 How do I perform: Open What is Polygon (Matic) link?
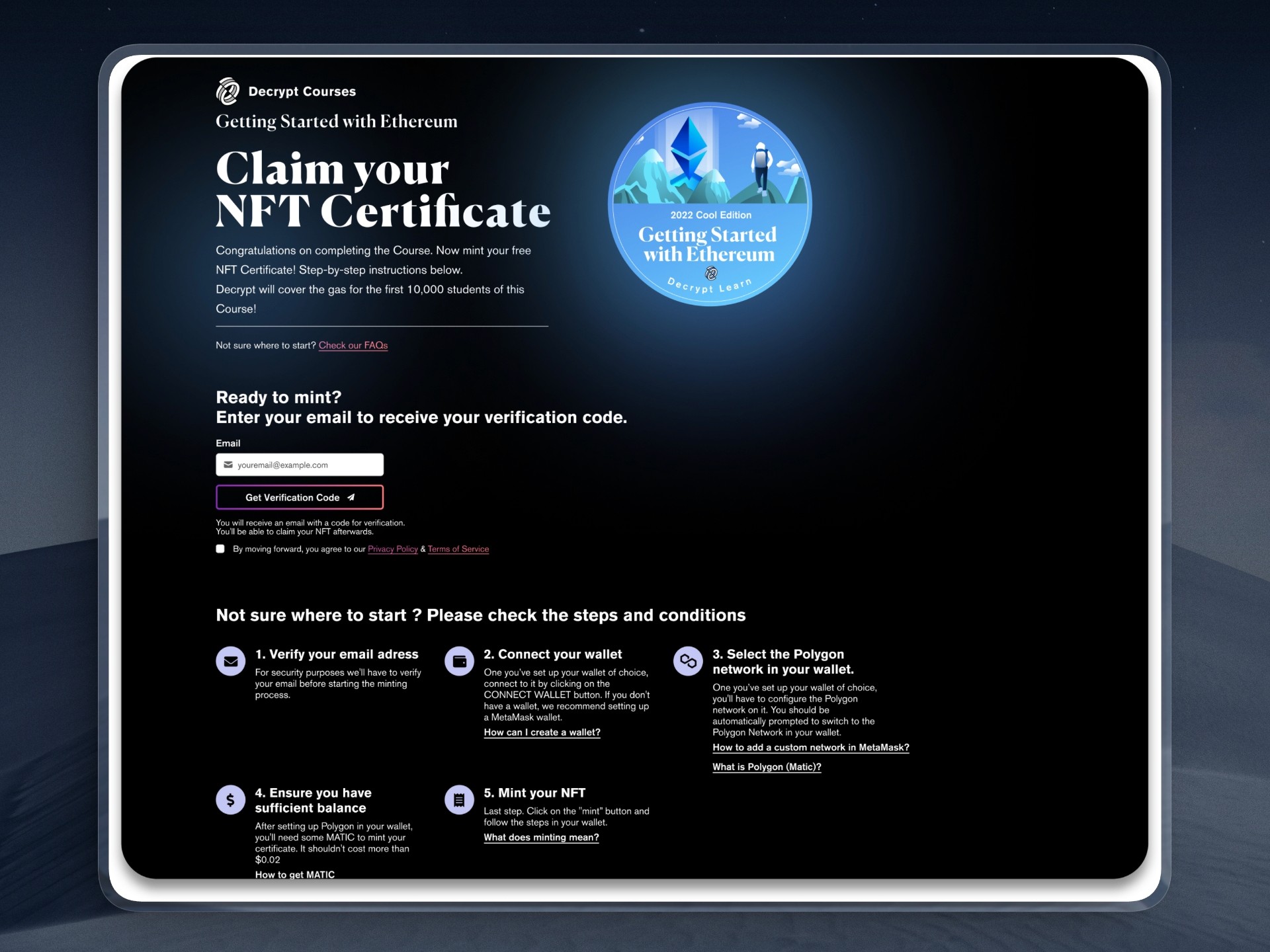point(766,767)
